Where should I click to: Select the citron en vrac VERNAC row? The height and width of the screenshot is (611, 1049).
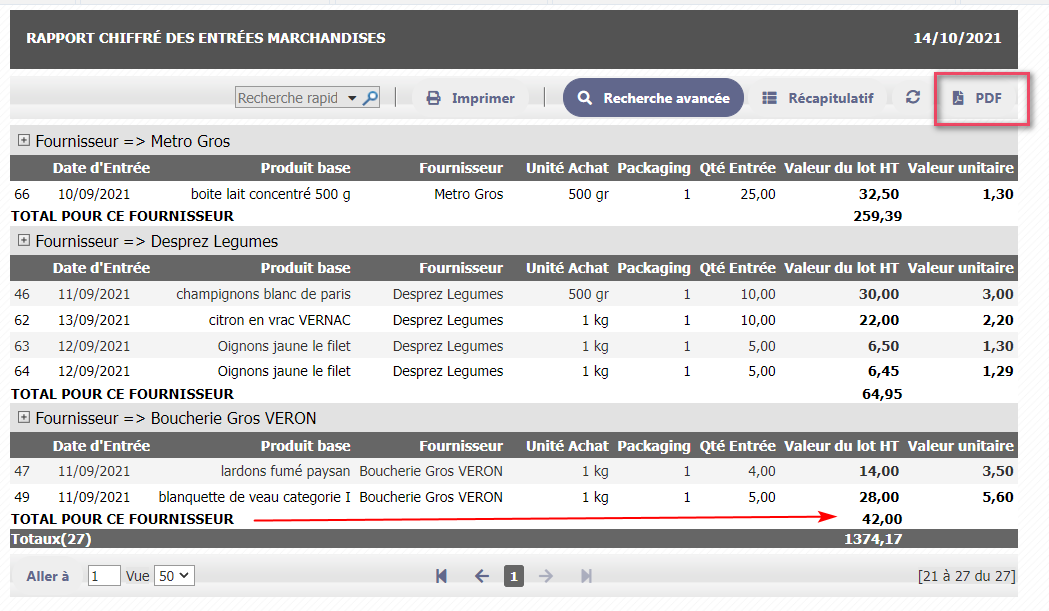click(514, 320)
